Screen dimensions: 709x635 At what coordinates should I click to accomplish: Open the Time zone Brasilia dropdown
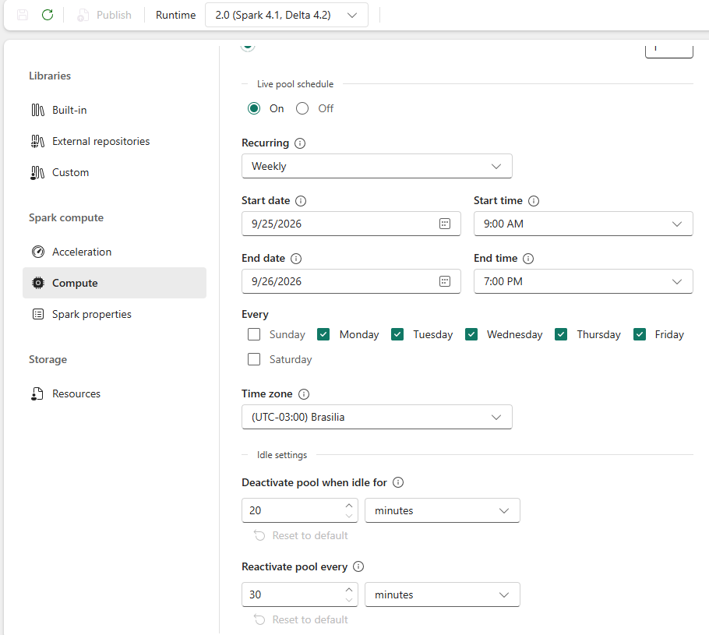[x=377, y=417]
